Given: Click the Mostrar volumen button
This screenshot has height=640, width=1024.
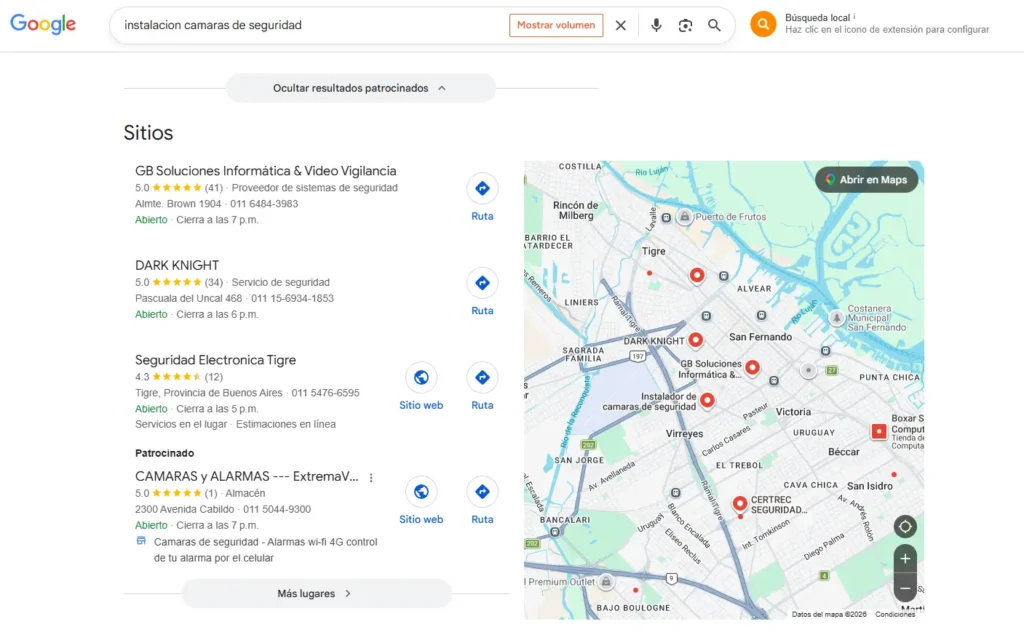Looking at the screenshot, I should (x=556, y=25).
